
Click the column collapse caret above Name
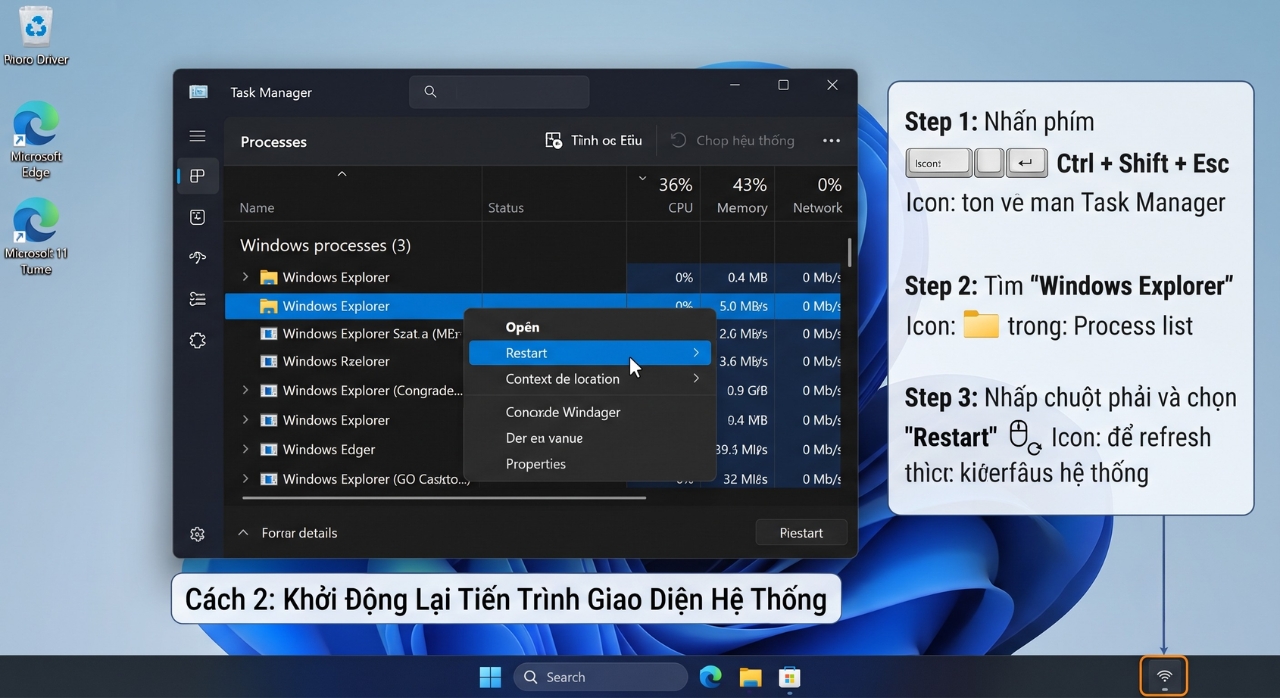click(342, 174)
